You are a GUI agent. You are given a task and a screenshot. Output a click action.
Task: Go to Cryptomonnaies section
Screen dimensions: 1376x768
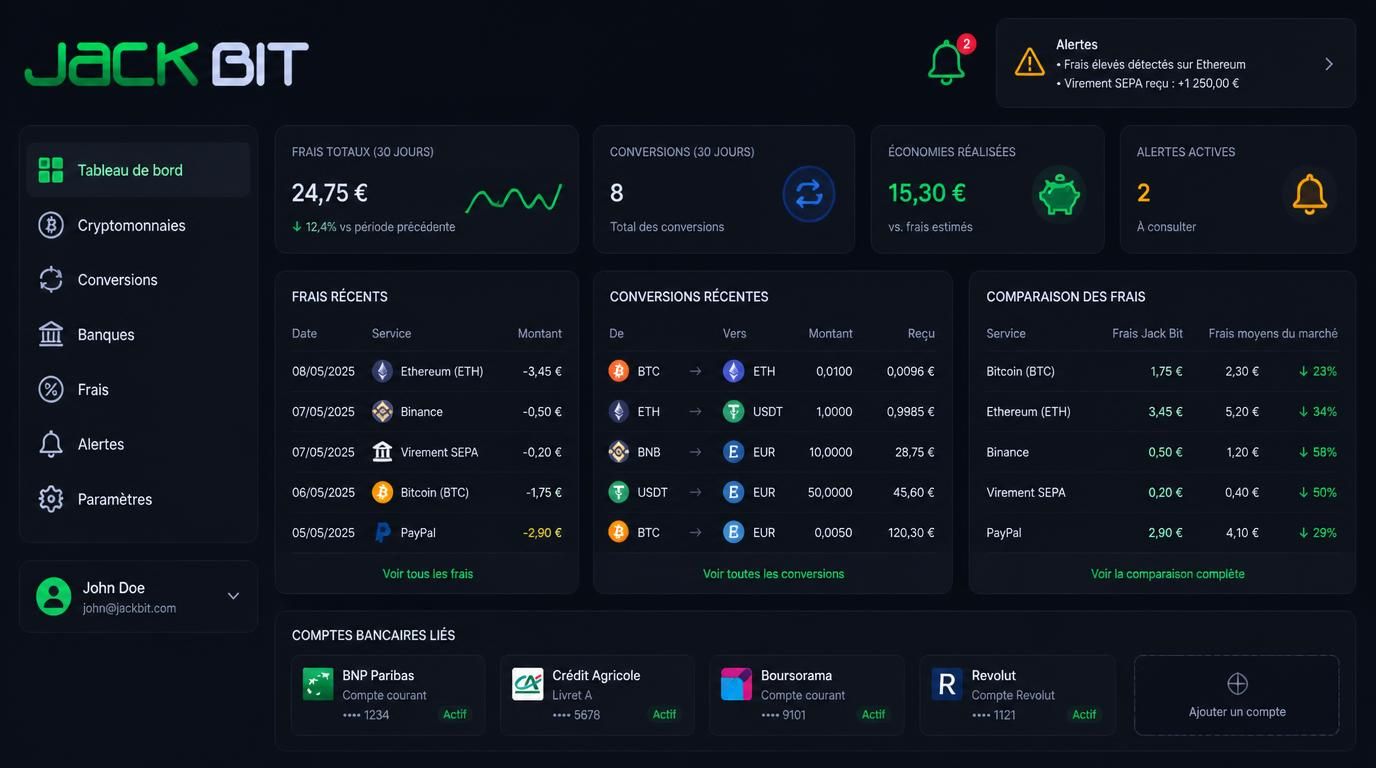[138, 225]
